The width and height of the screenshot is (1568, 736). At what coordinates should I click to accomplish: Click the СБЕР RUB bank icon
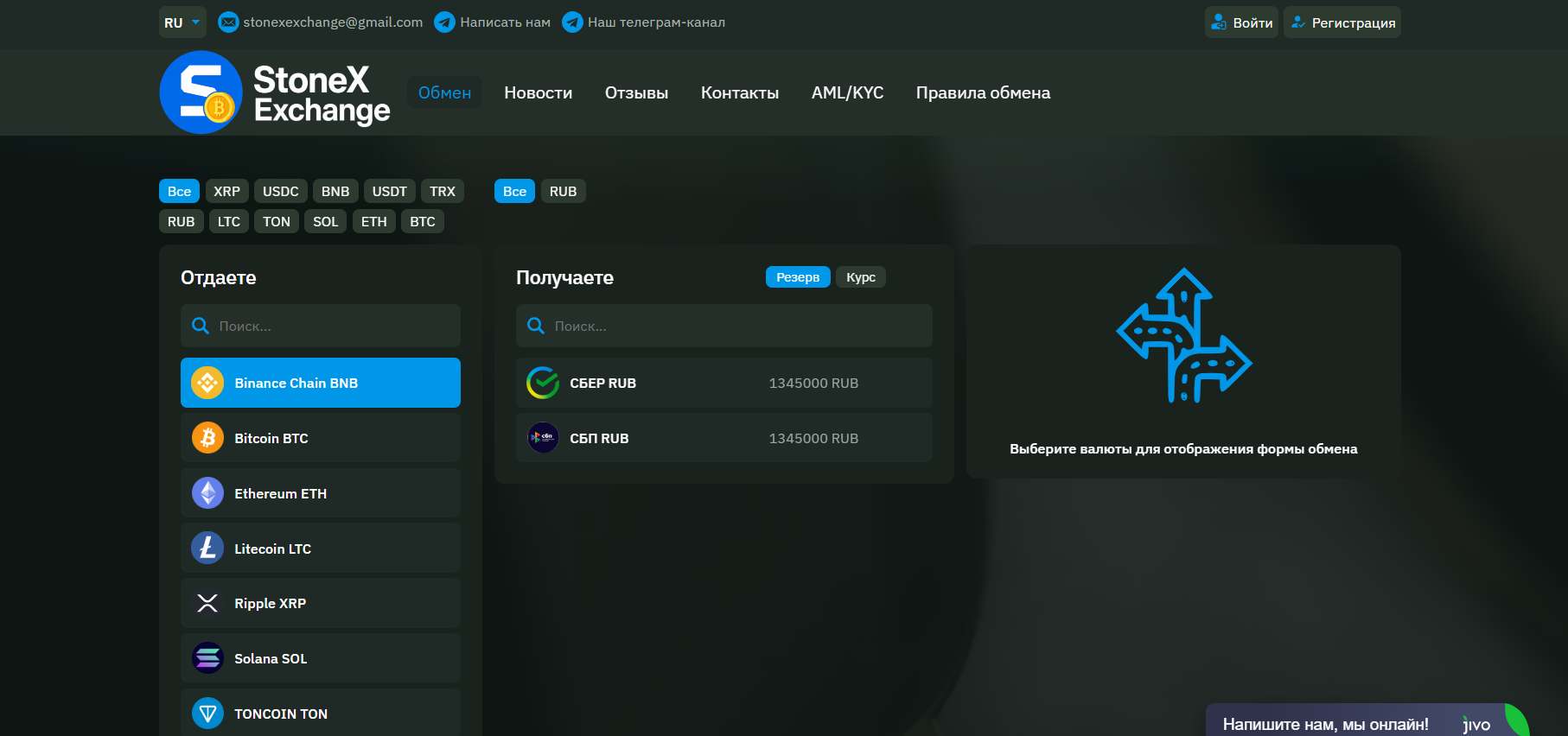pos(543,383)
